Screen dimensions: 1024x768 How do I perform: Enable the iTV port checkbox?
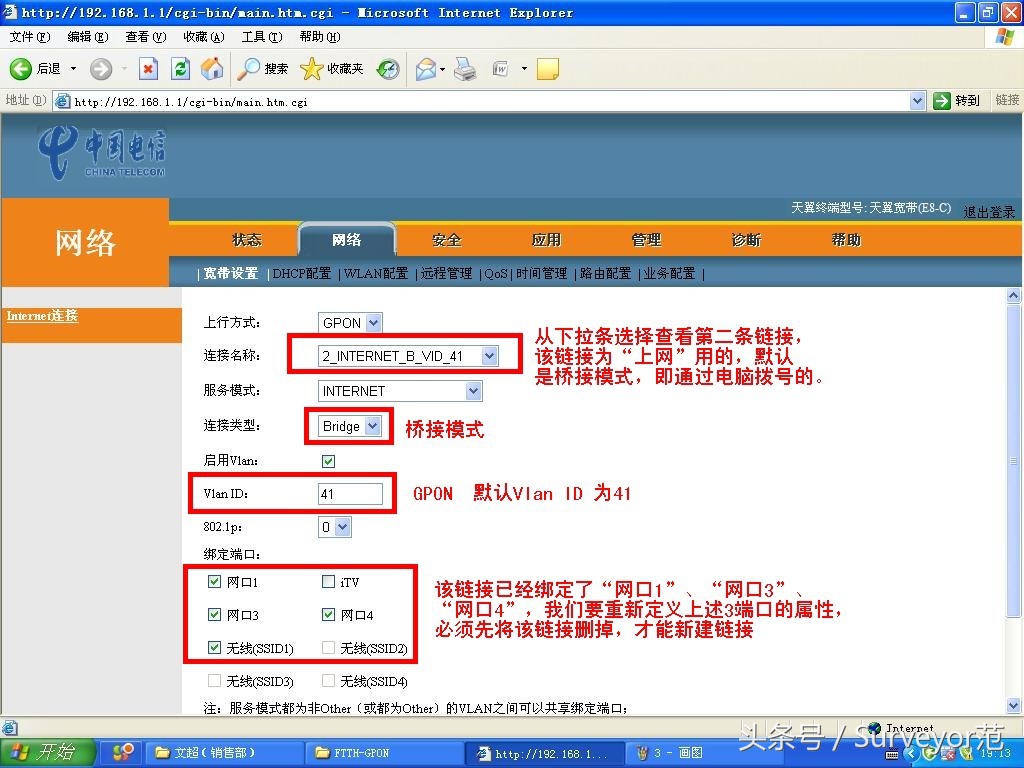330,581
